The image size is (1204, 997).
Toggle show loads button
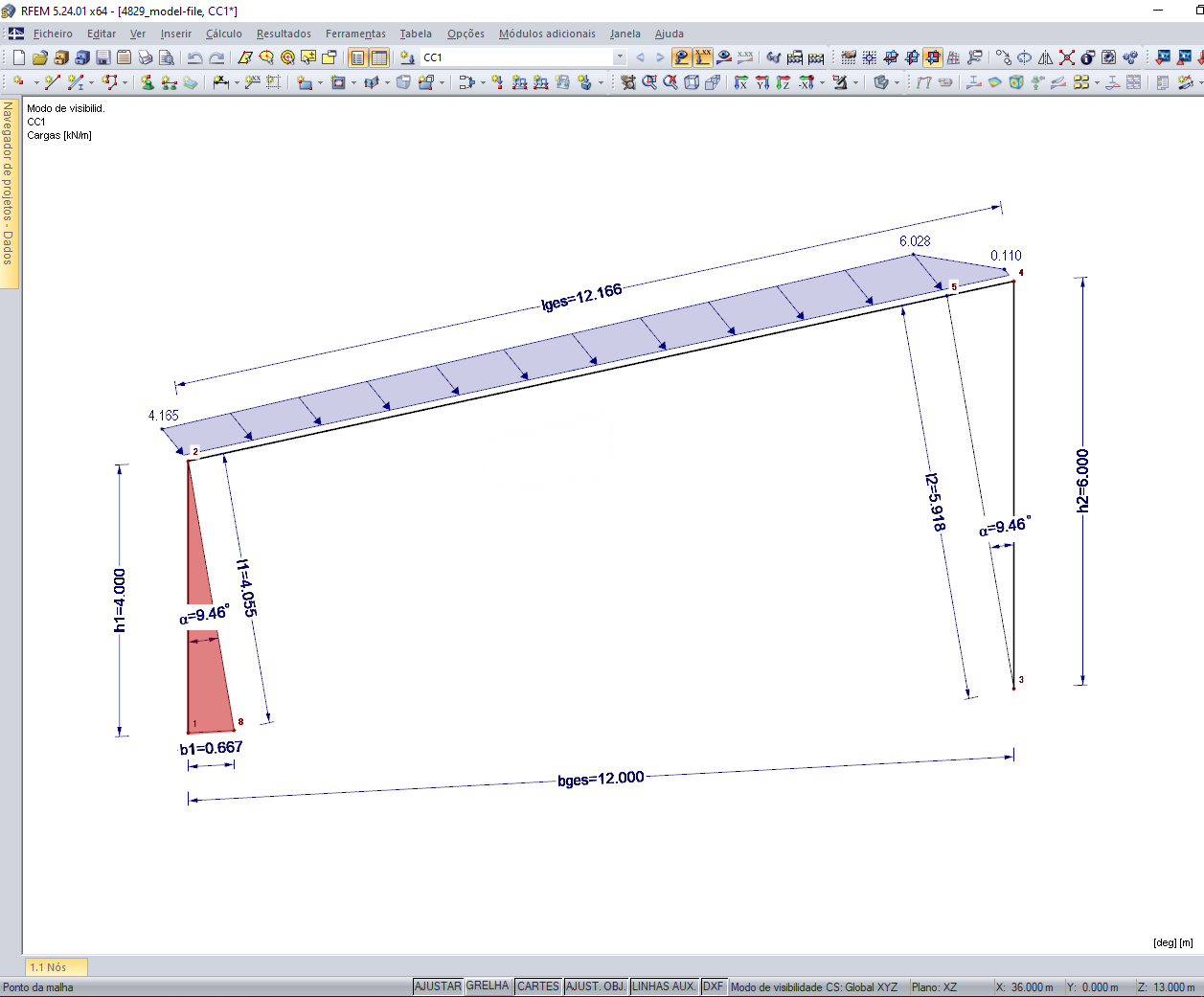coord(682,57)
